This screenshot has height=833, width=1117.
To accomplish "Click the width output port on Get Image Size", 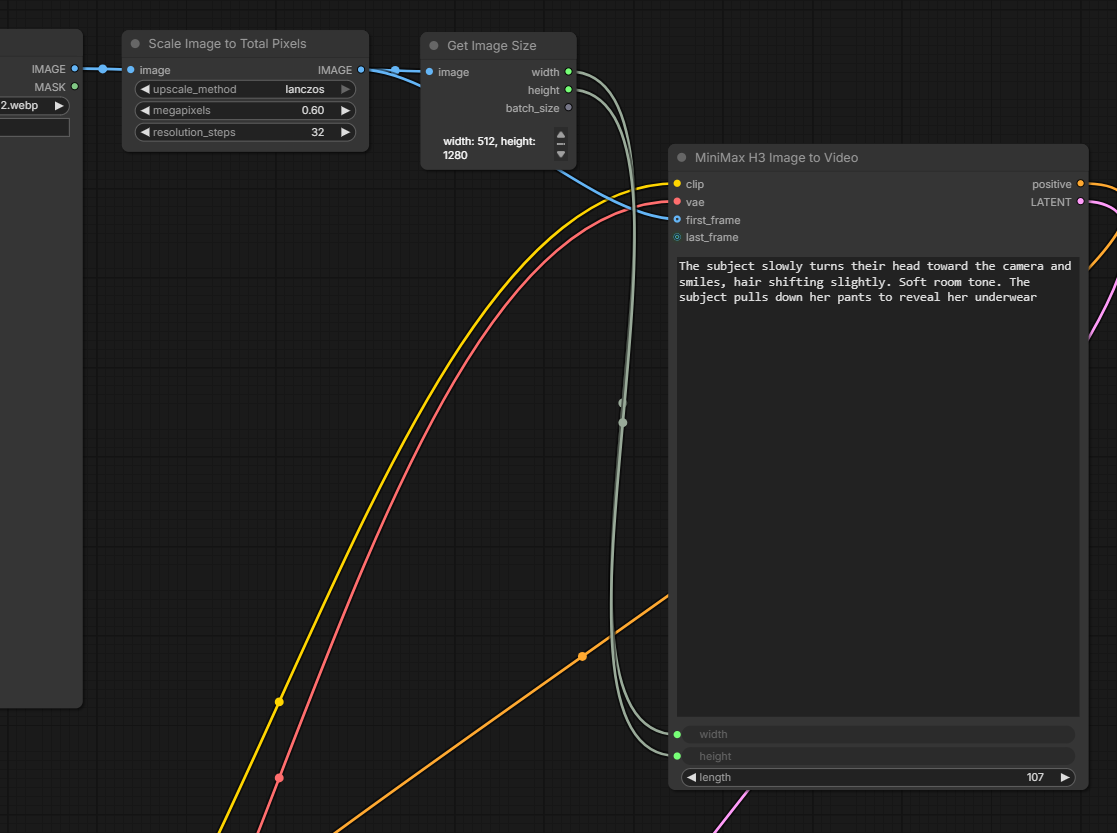I will (x=568, y=72).
